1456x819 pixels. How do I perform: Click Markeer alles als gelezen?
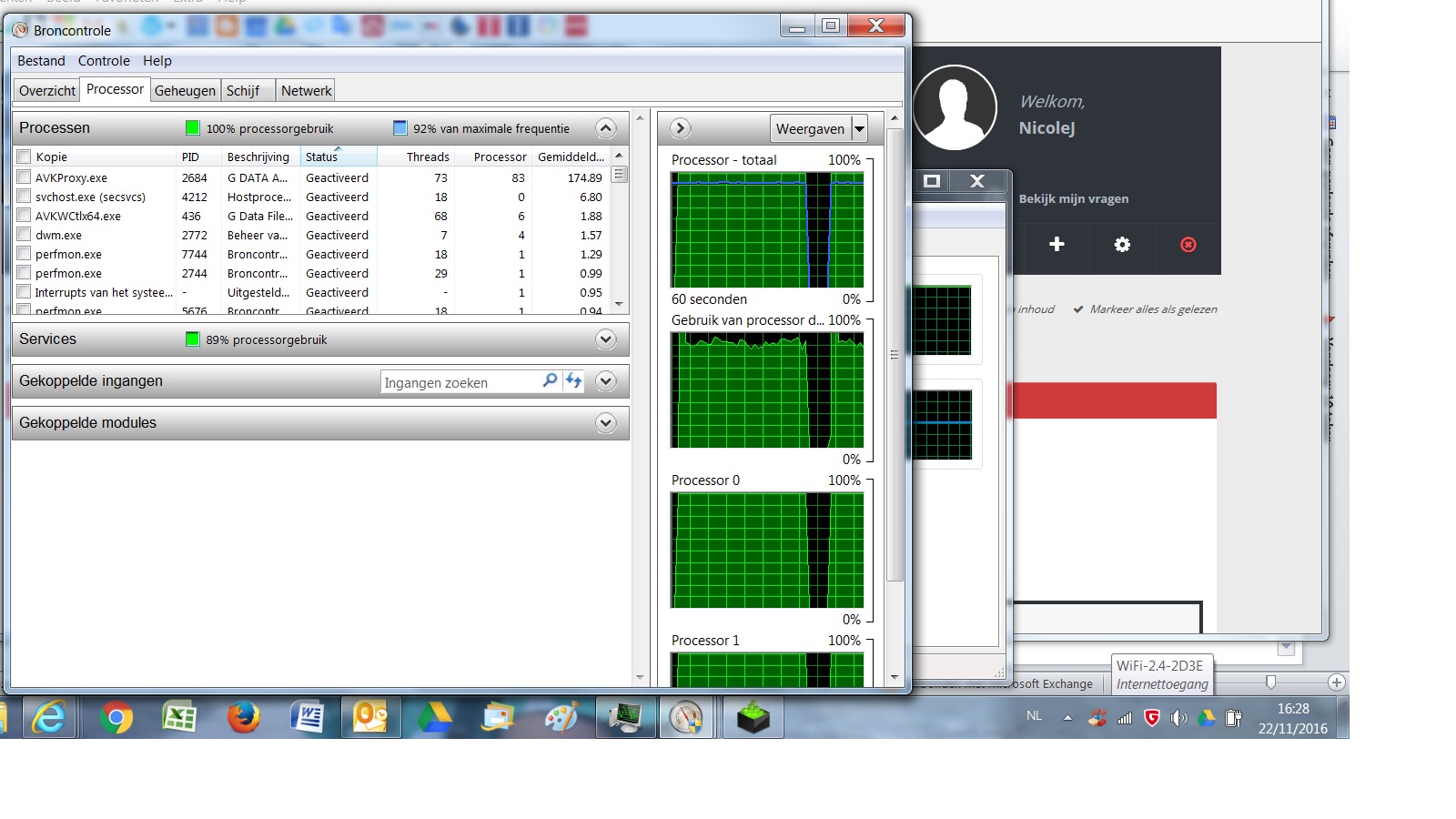pos(1153,309)
